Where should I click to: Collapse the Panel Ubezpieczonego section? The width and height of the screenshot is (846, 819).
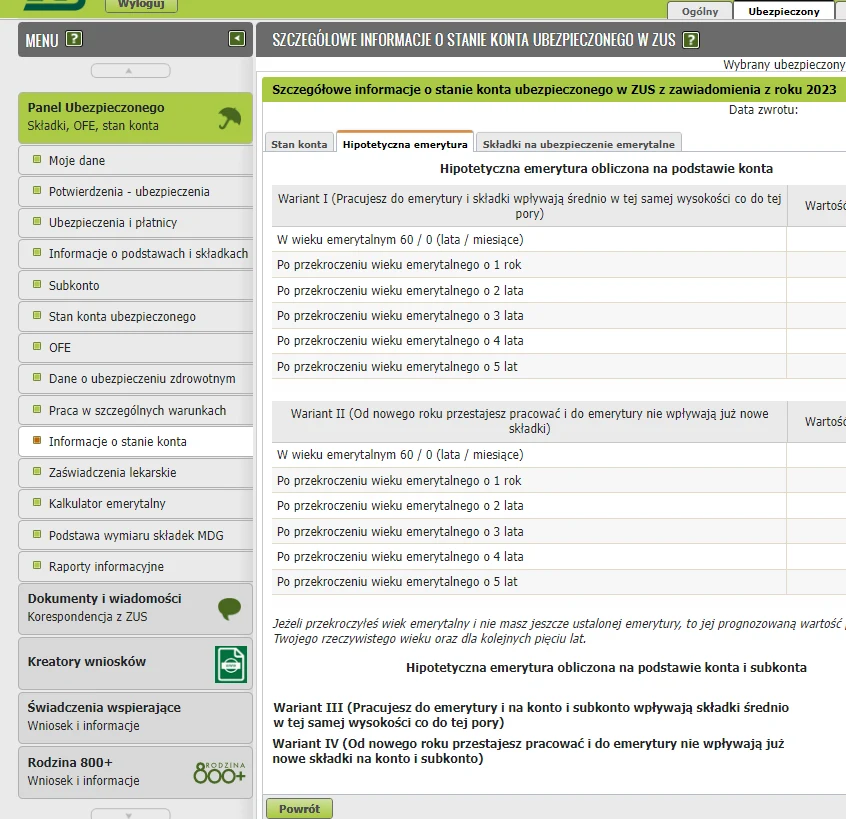(96, 116)
